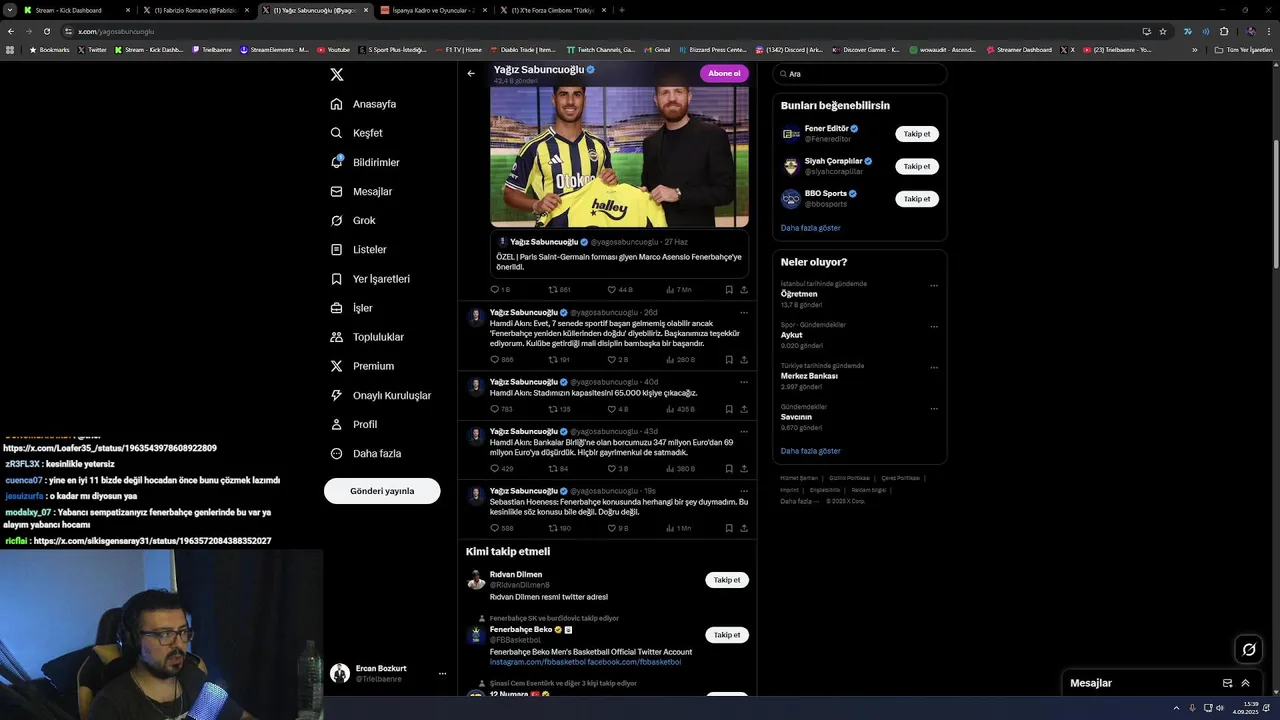1280x720 pixels.
Task: Click the Profil person icon
Action: coord(337,424)
